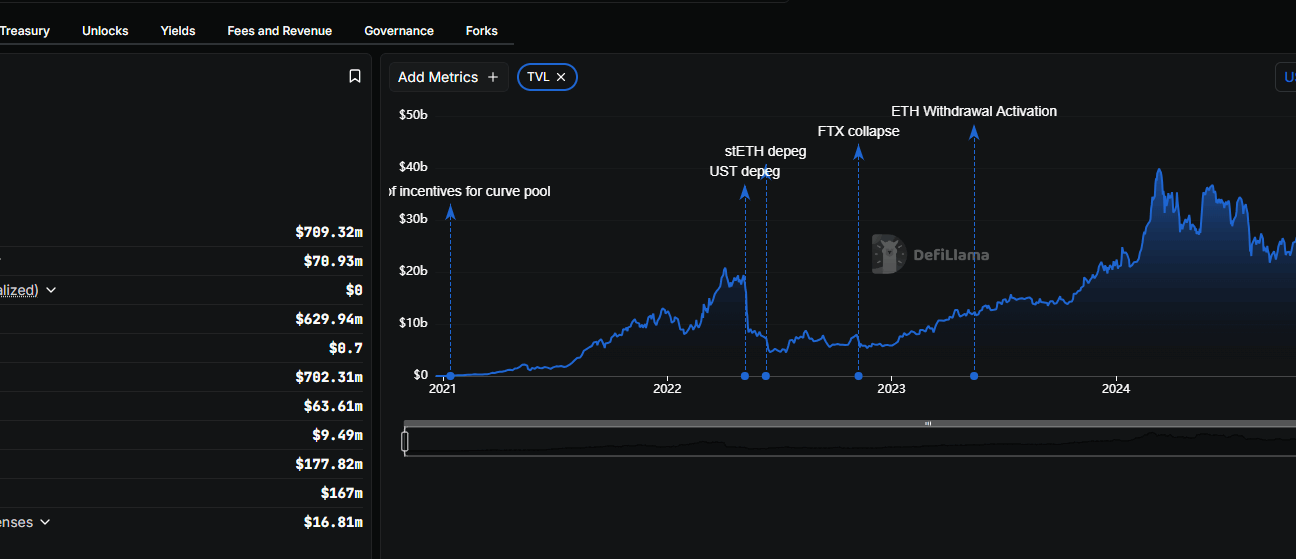1296x559 pixels.
Task: Open the Add Metrics dropdown
Action: click(x=448, y=77)
